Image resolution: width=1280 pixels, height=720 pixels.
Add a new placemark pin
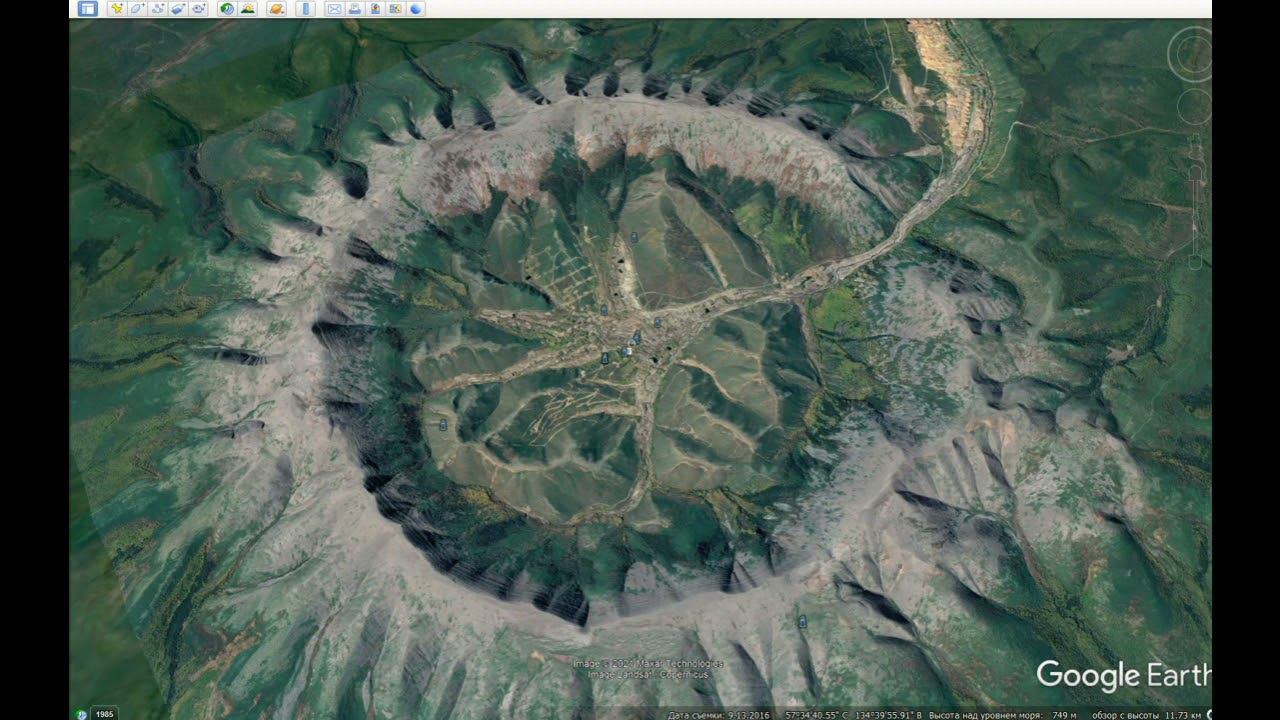(x=117, y=9)
